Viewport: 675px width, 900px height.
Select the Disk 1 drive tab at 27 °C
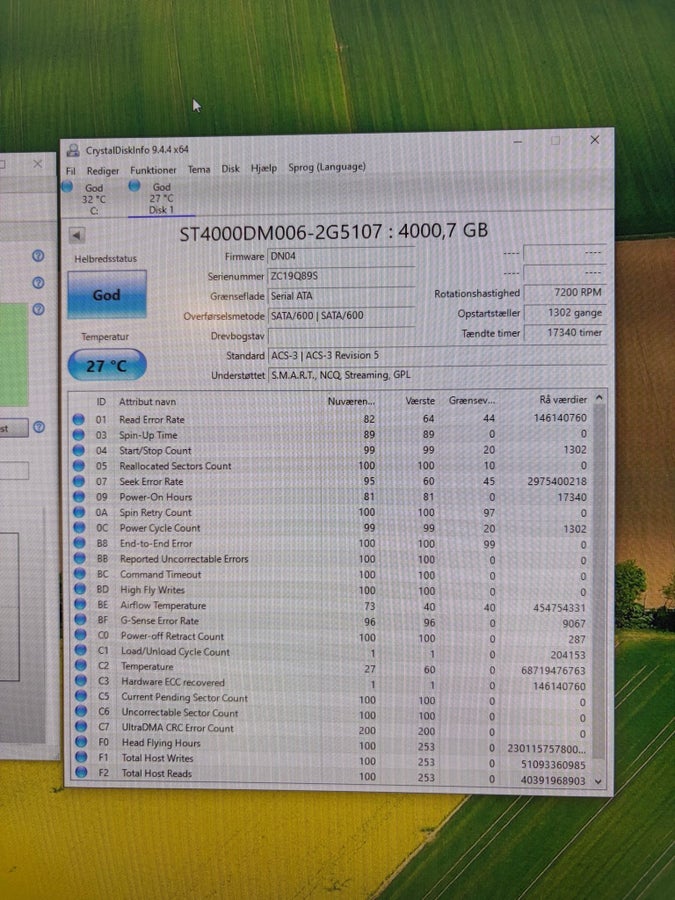click(161, 198)
